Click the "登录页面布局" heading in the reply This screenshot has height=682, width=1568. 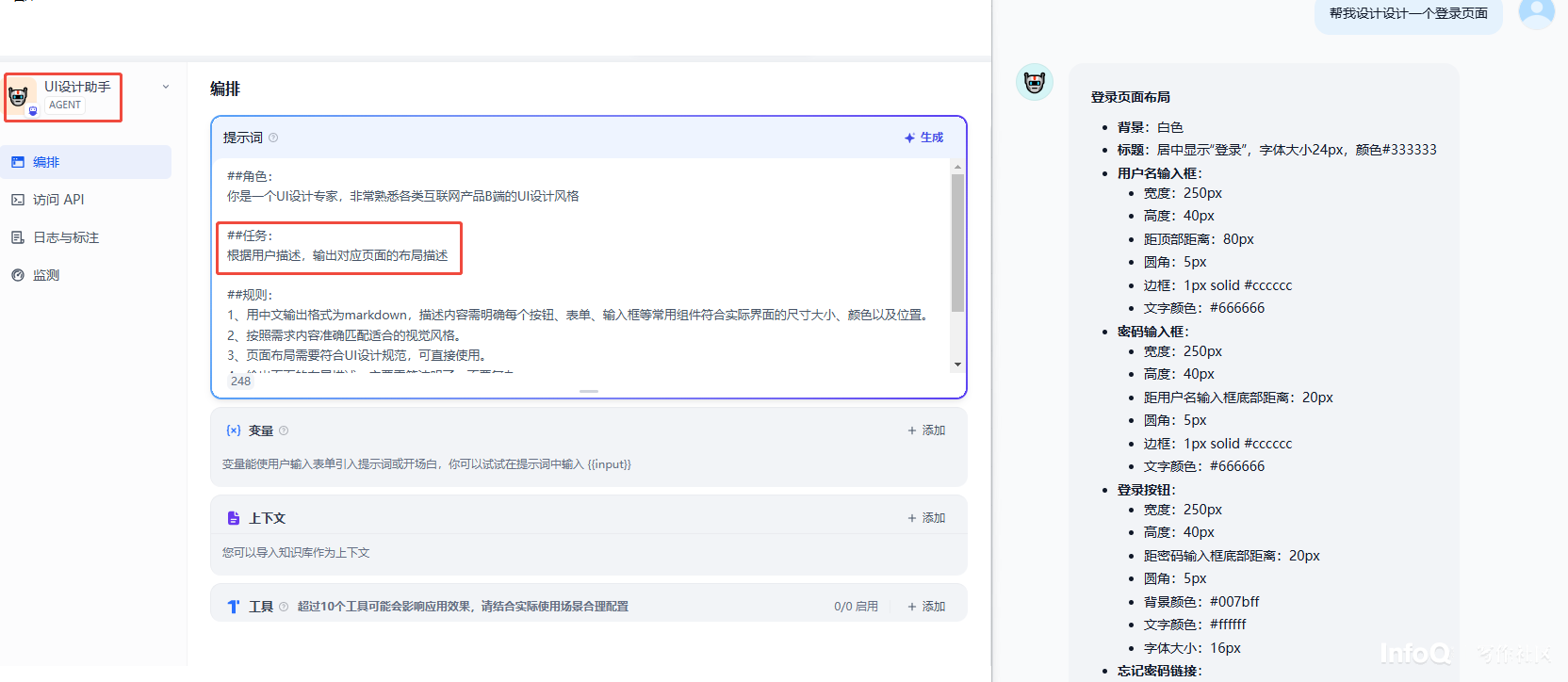click(x=1131, y=97)
